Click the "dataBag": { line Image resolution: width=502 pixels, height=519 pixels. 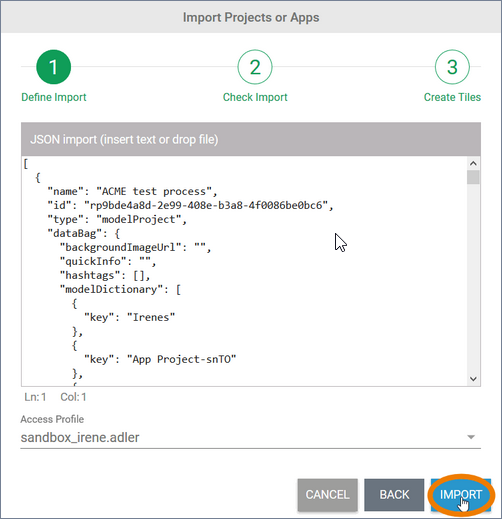tap(84, 233)
